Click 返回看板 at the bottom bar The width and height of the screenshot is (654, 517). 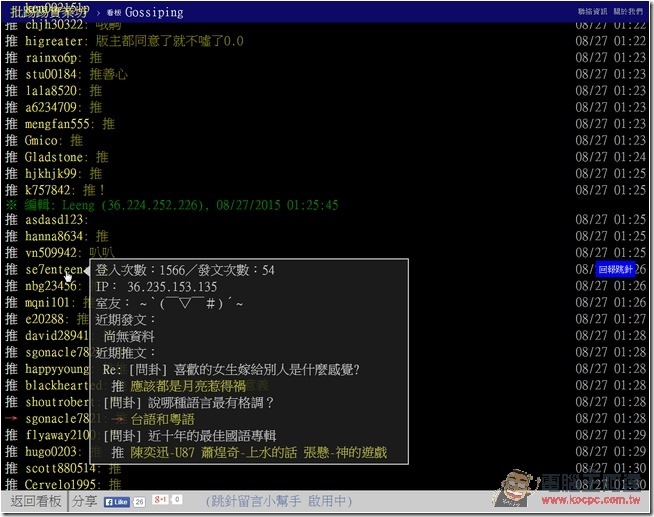pyautogui.click(x=36, y=501)
